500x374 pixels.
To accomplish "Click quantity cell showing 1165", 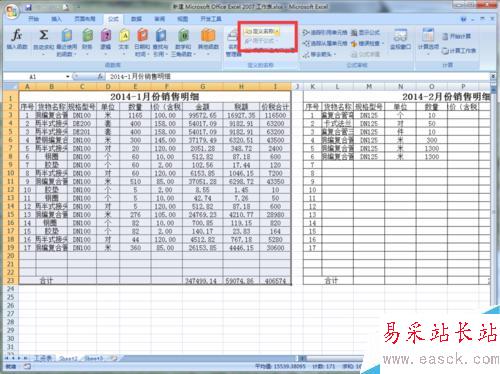I will (135, 115).
